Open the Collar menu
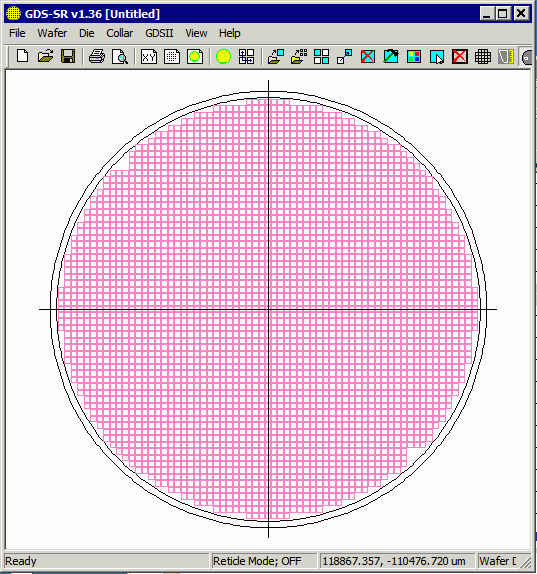The height and width of the screenshot is (574, 537). tap(120, 33)
